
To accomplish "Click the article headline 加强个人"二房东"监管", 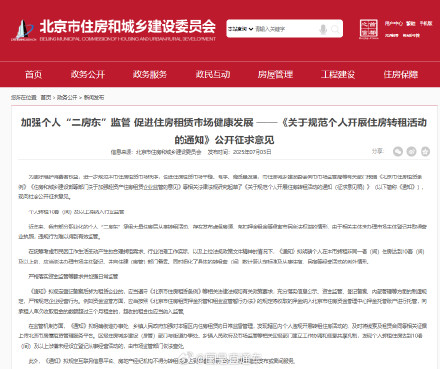I will tap(224, 131).
